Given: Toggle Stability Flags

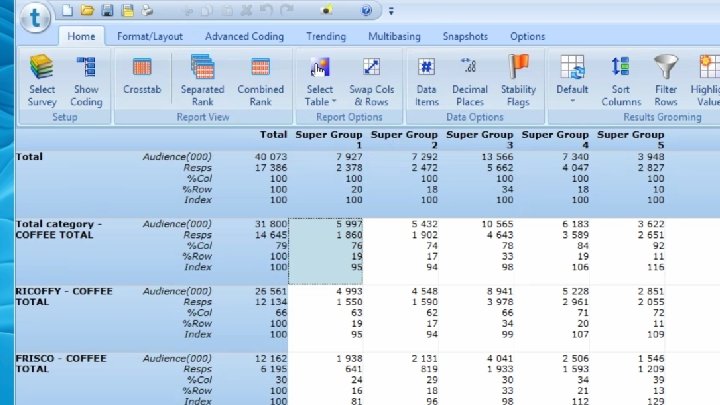Looking at the screenshot, I should pos(518,80).
